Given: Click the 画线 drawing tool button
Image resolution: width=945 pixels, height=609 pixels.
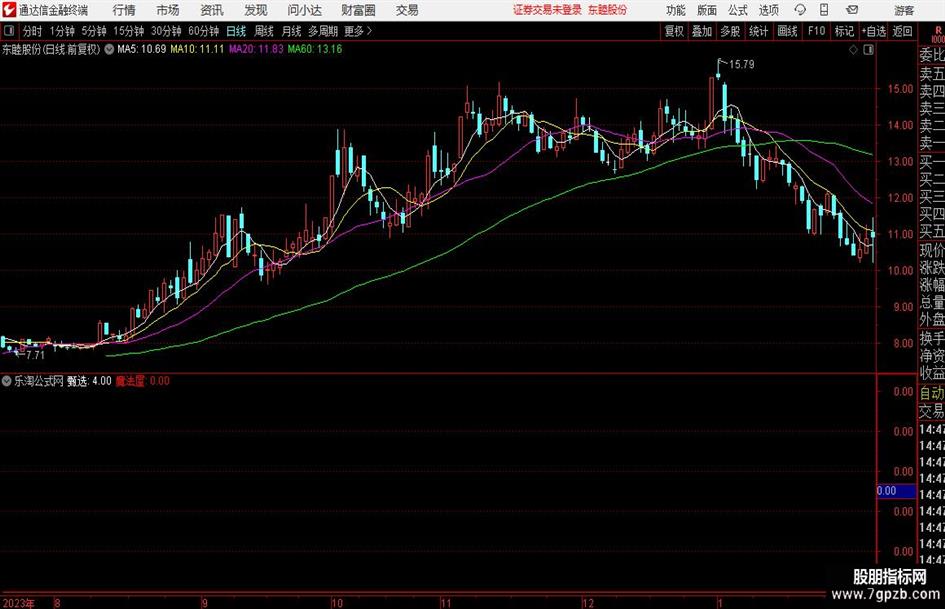Looking at the screenshot, I should tap(788, 31).
